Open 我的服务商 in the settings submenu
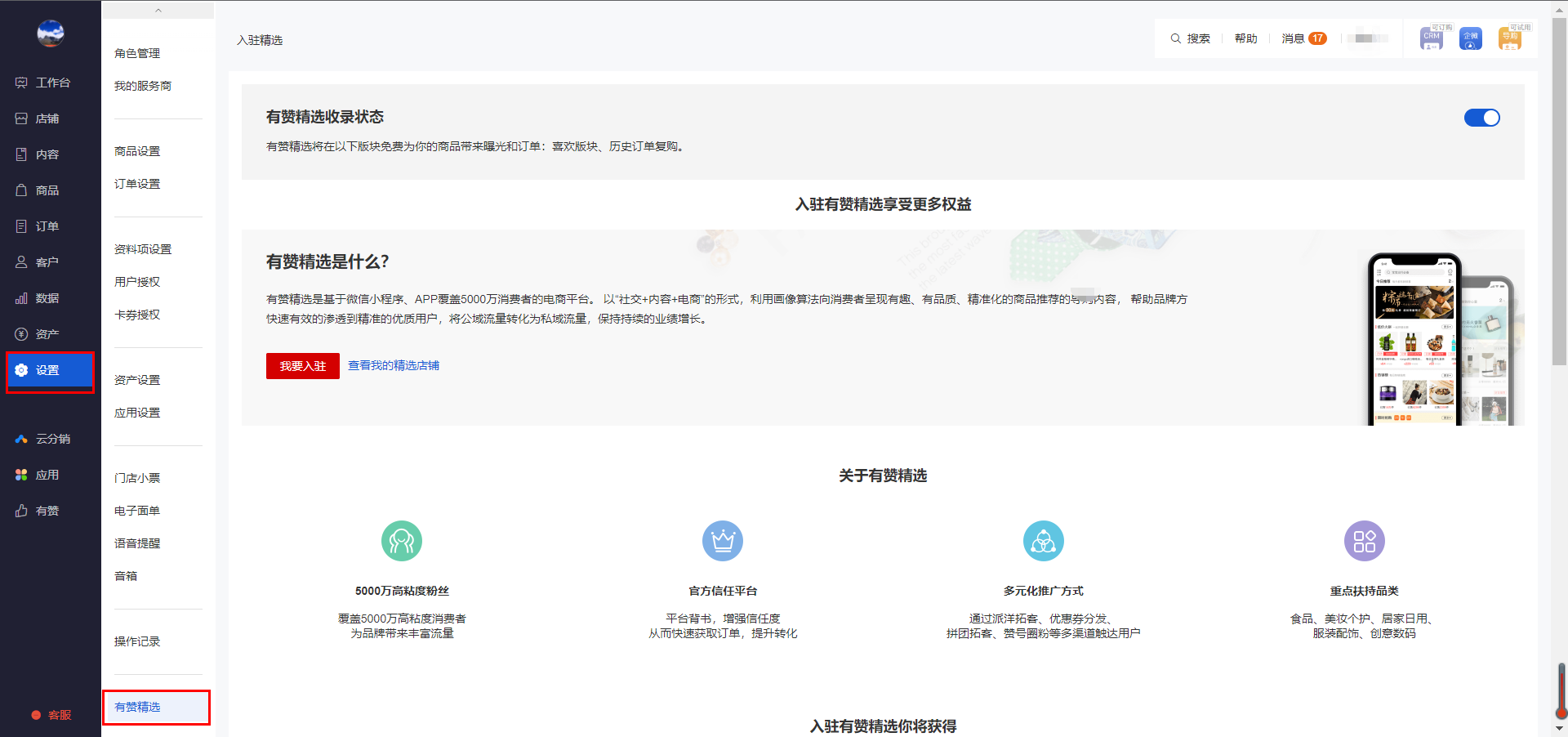Viewport: 1568px width, 737px height. [143, 86]
